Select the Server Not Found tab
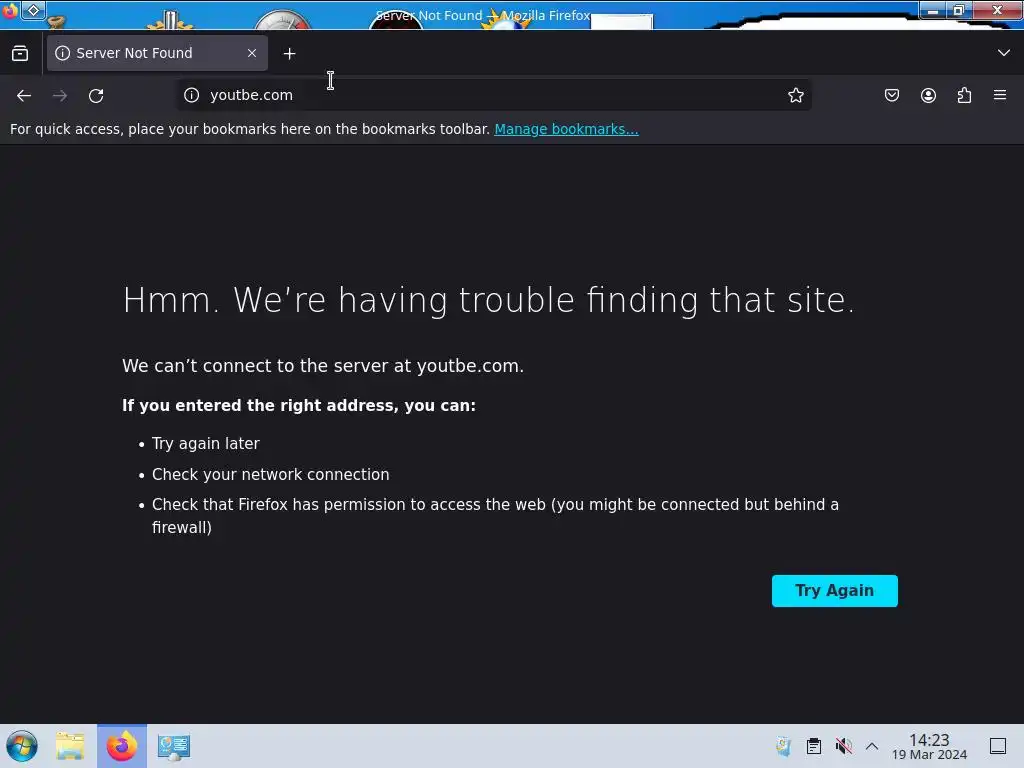 (x=157, y=53)
